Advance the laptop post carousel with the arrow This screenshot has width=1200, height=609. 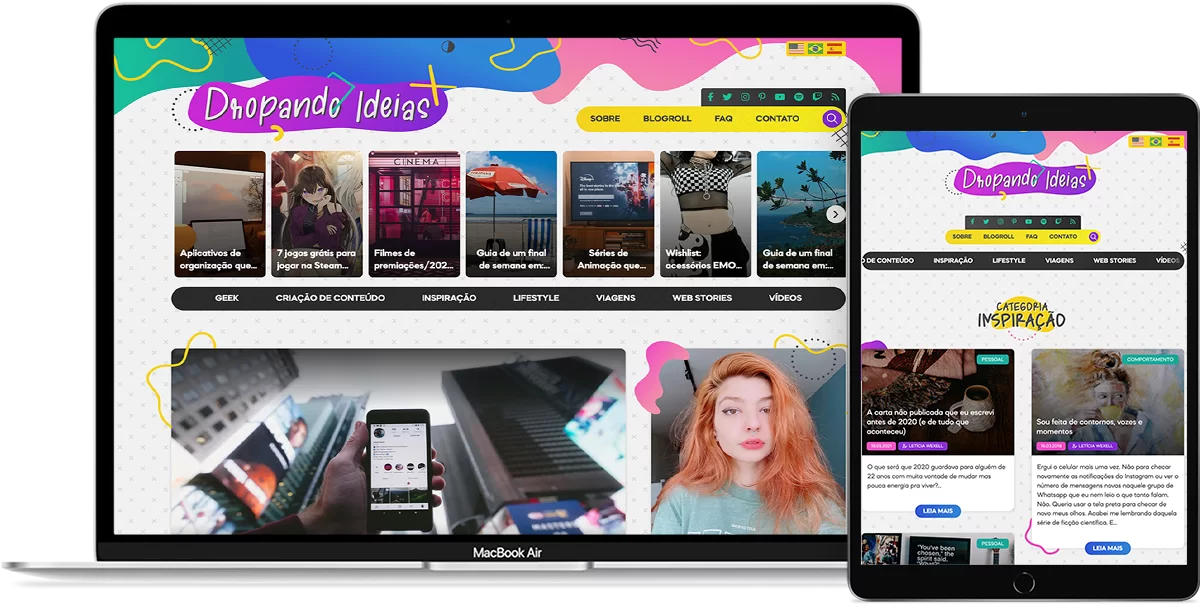836,214
